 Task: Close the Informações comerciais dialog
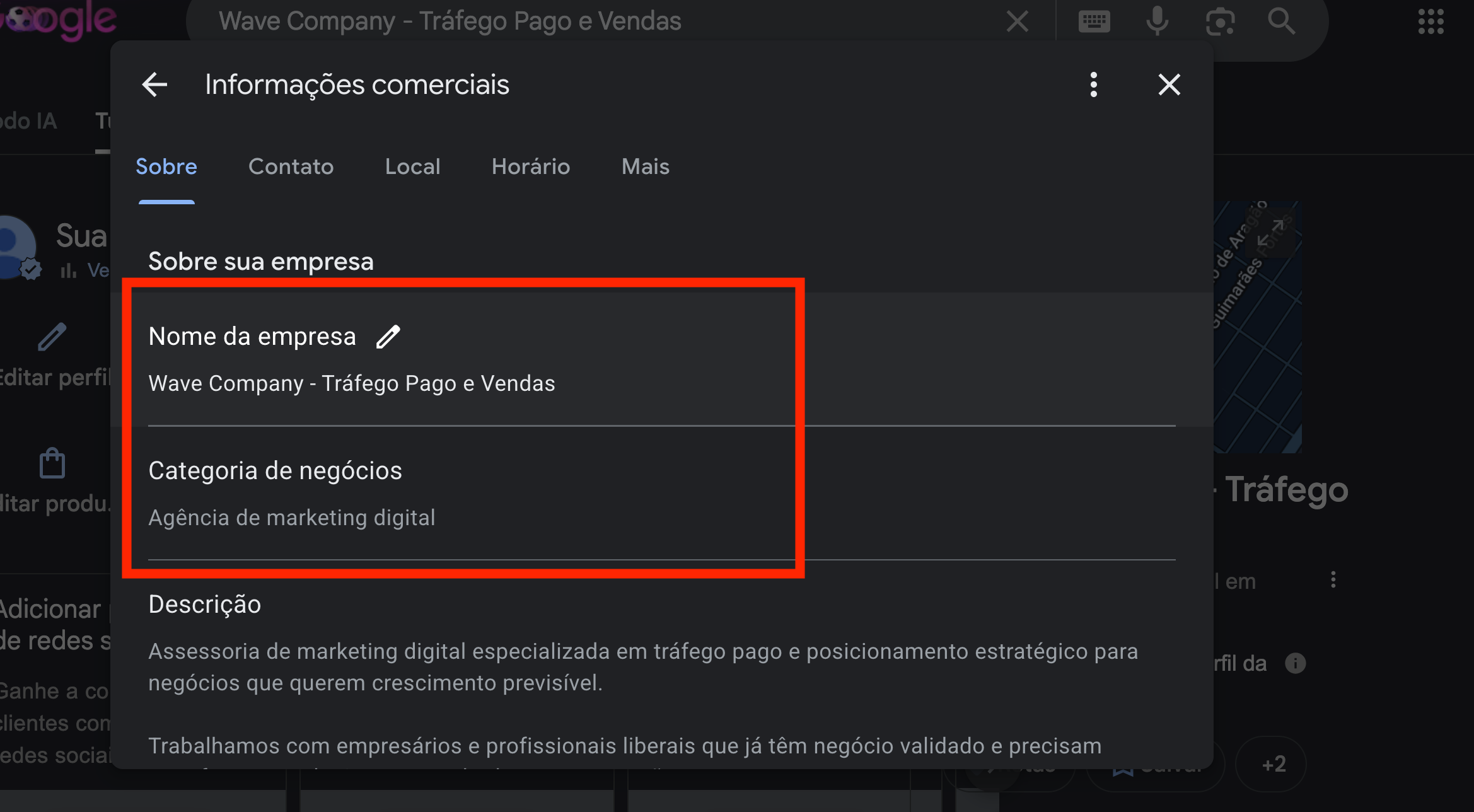(1169, 84)
